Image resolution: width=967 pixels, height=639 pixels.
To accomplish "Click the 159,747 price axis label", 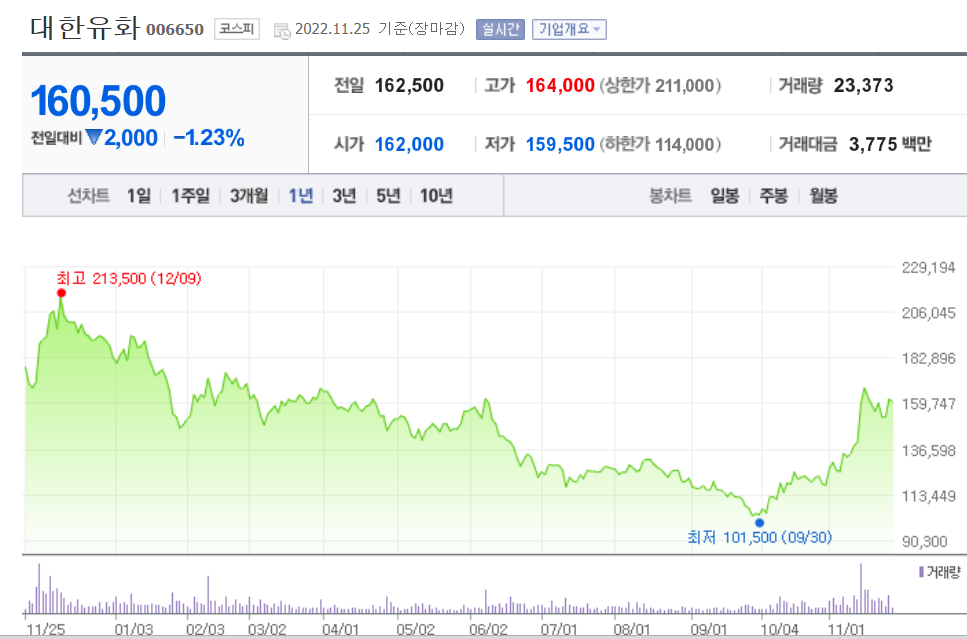I will click(x=929, y=404).
